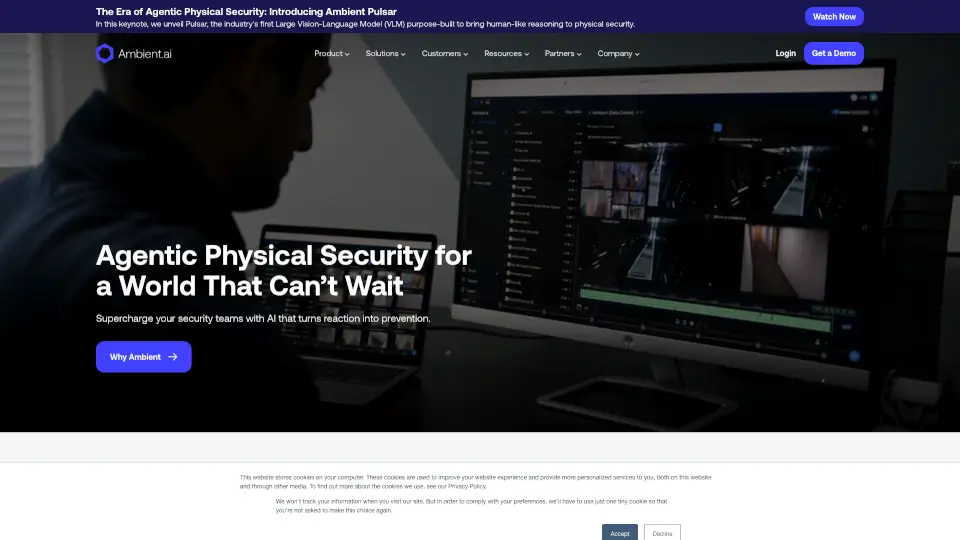
Task: Expand the Resources dropdown menu
Action: point(506,53)
